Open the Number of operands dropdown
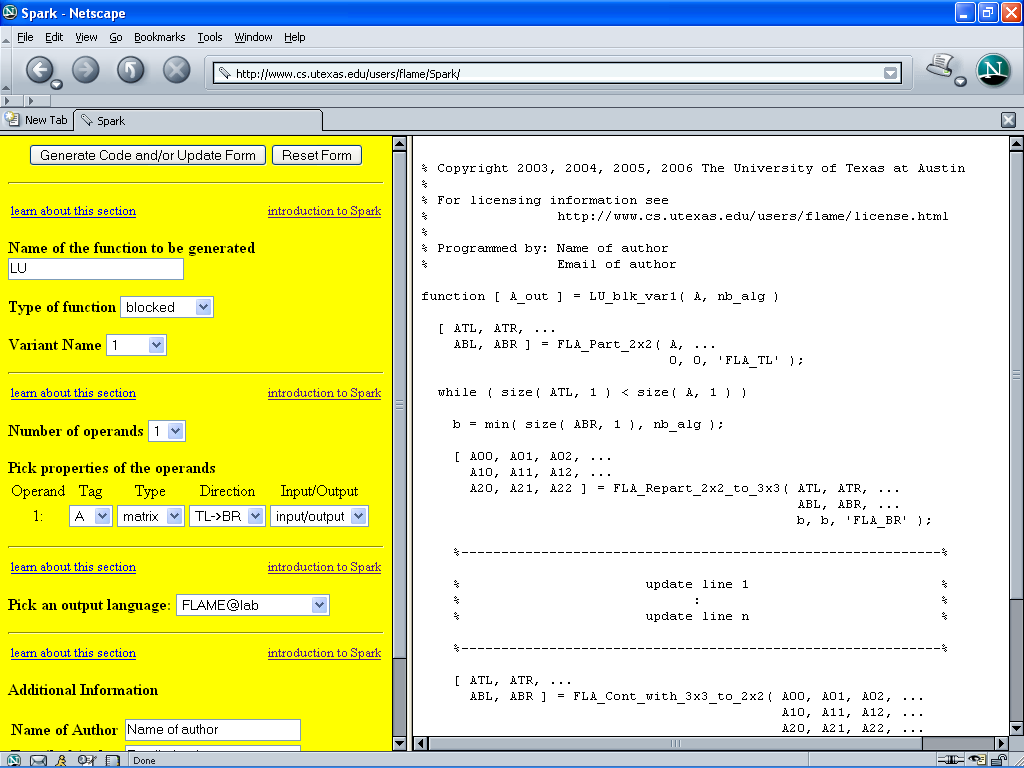 pyautogui.click(x=167, y=431)
